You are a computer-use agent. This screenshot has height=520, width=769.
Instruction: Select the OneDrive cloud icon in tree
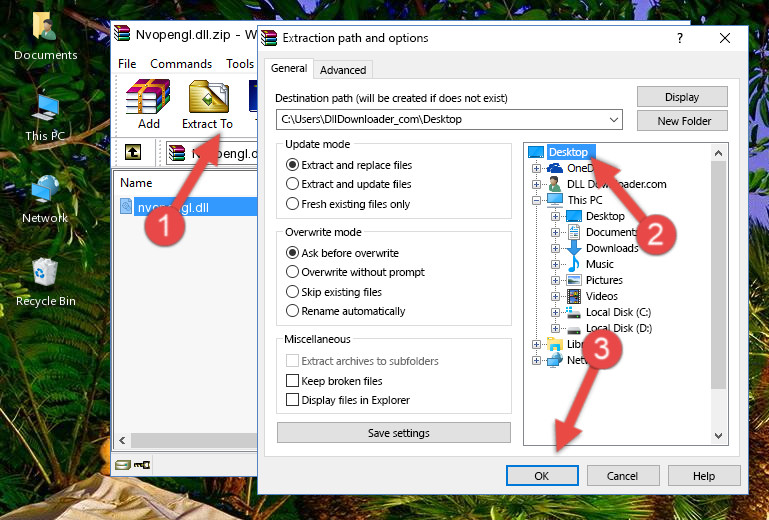point(555,168)
